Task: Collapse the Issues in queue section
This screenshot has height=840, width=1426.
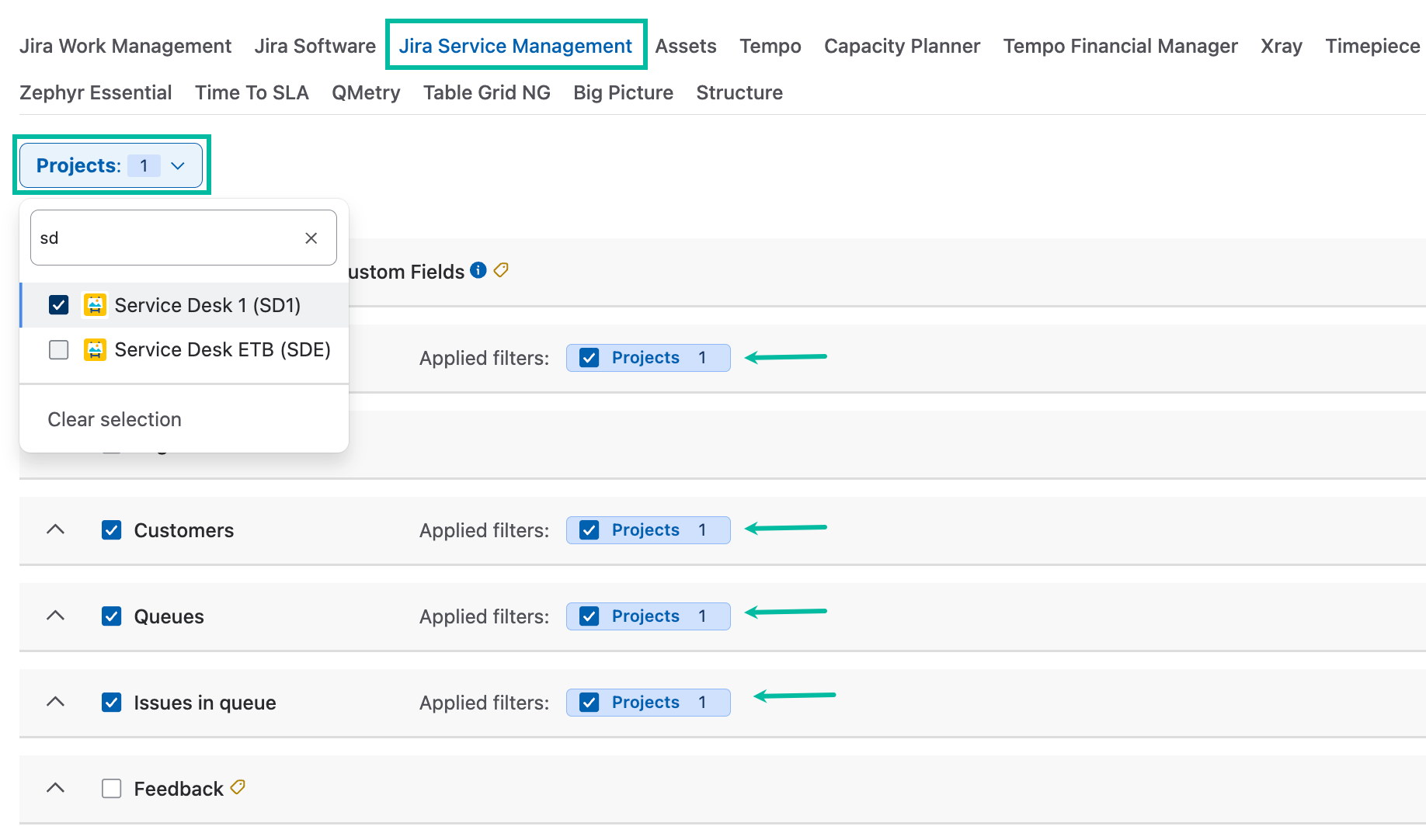Action: click(x=55, y=702)
